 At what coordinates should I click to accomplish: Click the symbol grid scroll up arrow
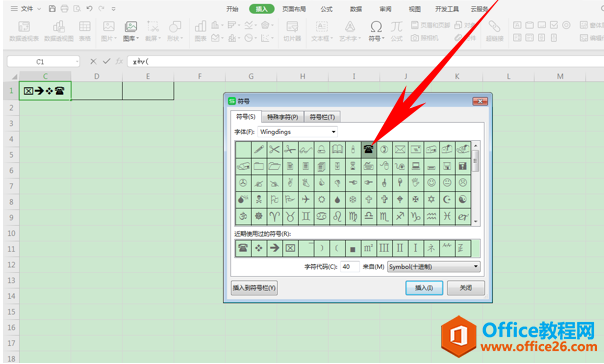(476, 146)
